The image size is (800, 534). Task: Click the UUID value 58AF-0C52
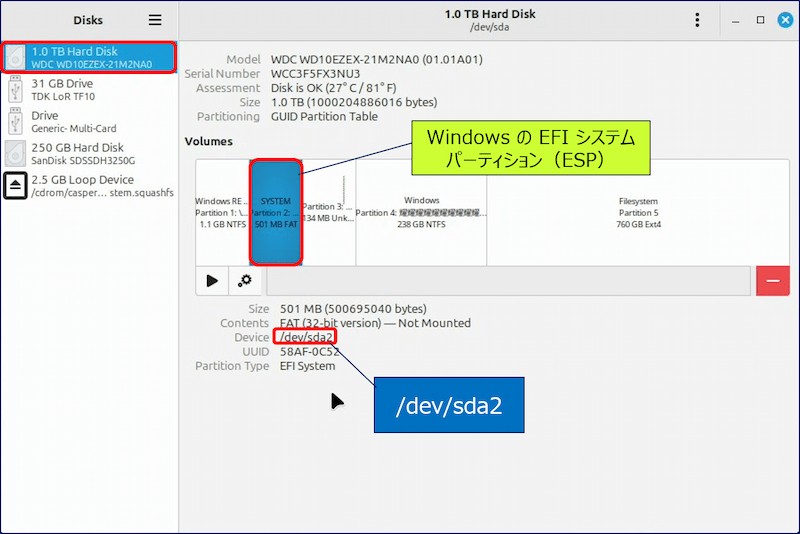click(x=309, y=351)
